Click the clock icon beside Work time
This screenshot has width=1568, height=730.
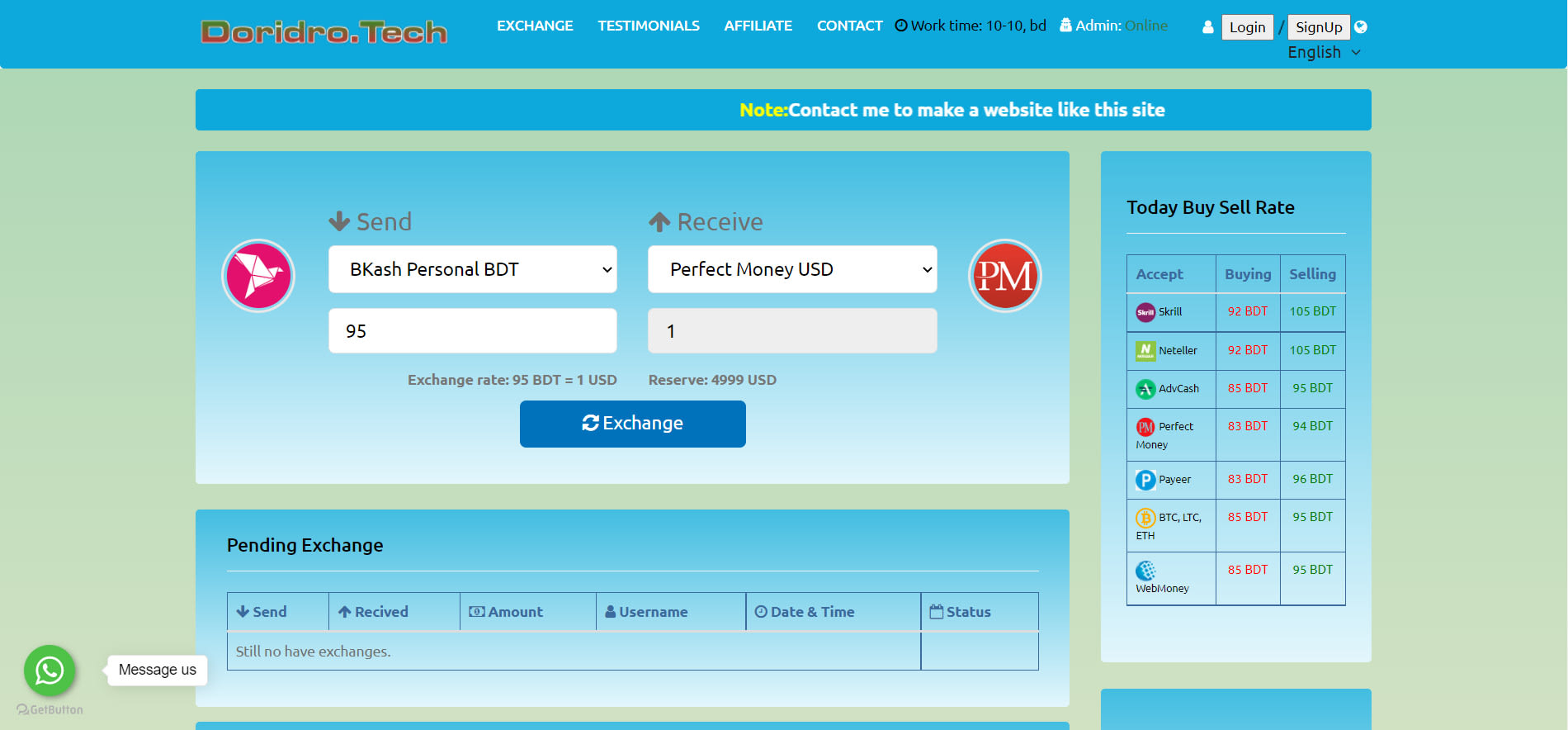[901, 26]
